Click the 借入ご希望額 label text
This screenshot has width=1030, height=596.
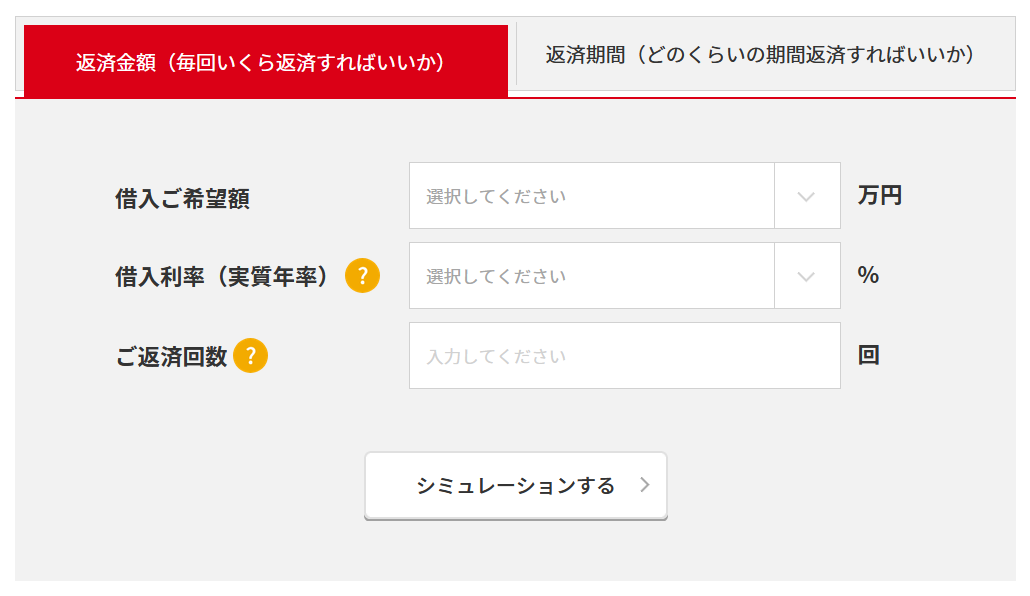coord(183,198)
